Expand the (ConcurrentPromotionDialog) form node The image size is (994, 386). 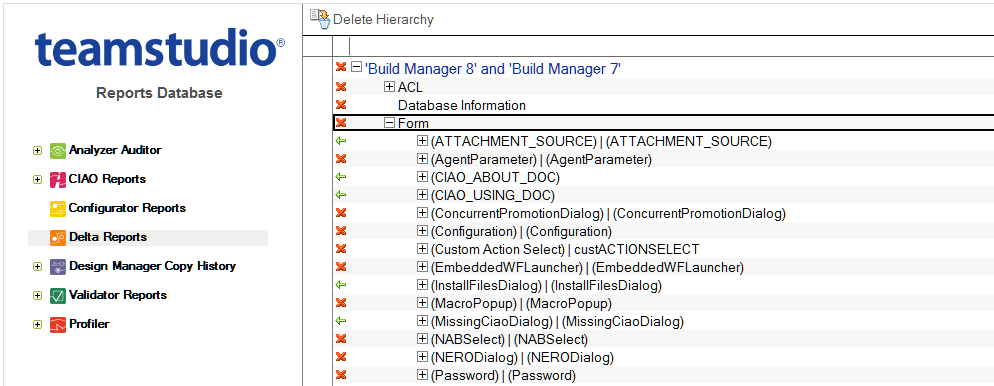(x=422, y=212)
